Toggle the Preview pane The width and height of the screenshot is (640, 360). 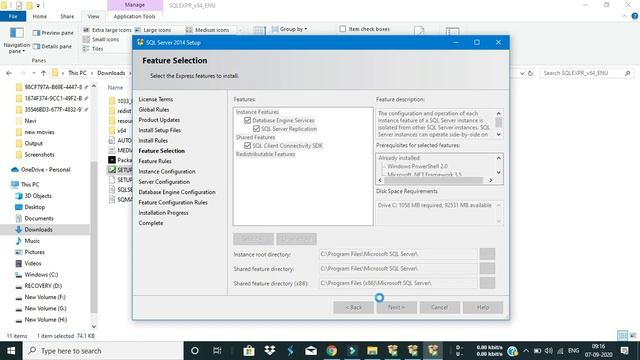[53, 33]
